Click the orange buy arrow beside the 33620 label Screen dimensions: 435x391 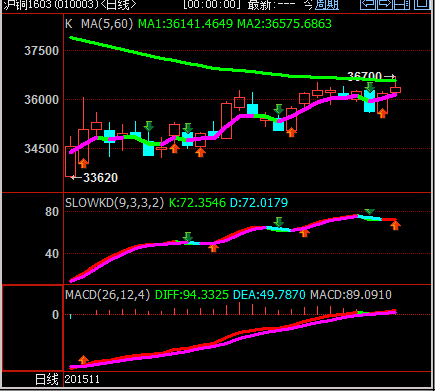point(83,163)
